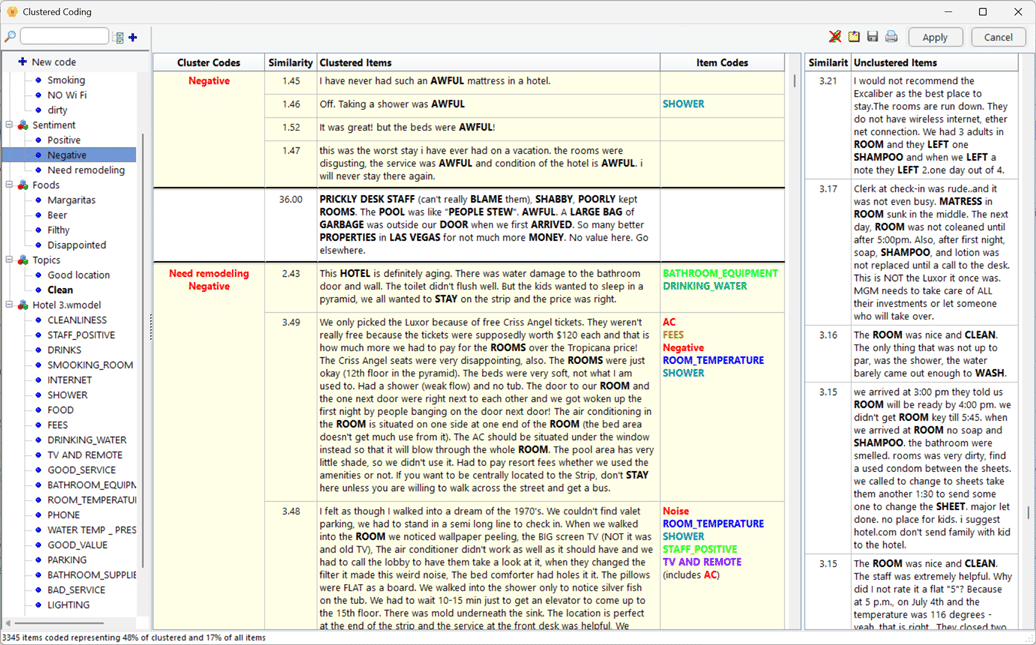
Task: Click the Noise item code
Action: [x=675, y=512]
